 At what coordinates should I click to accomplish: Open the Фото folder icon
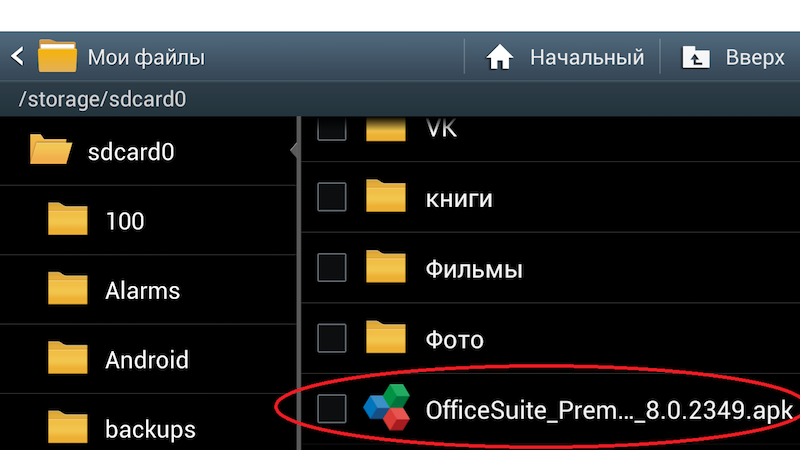[386, 337]
